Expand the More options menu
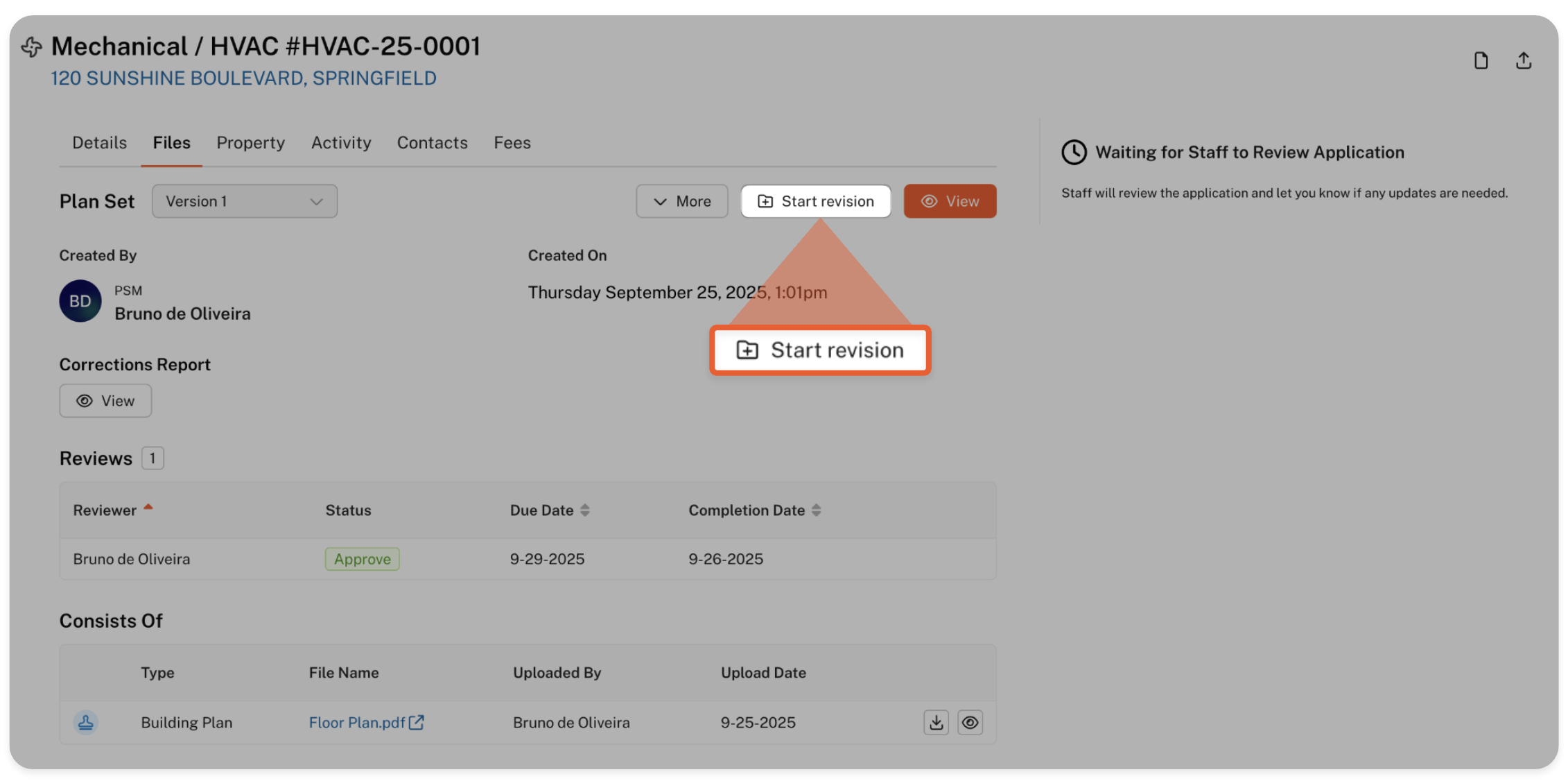1568x781 pixels. click(x=682, y=201)
